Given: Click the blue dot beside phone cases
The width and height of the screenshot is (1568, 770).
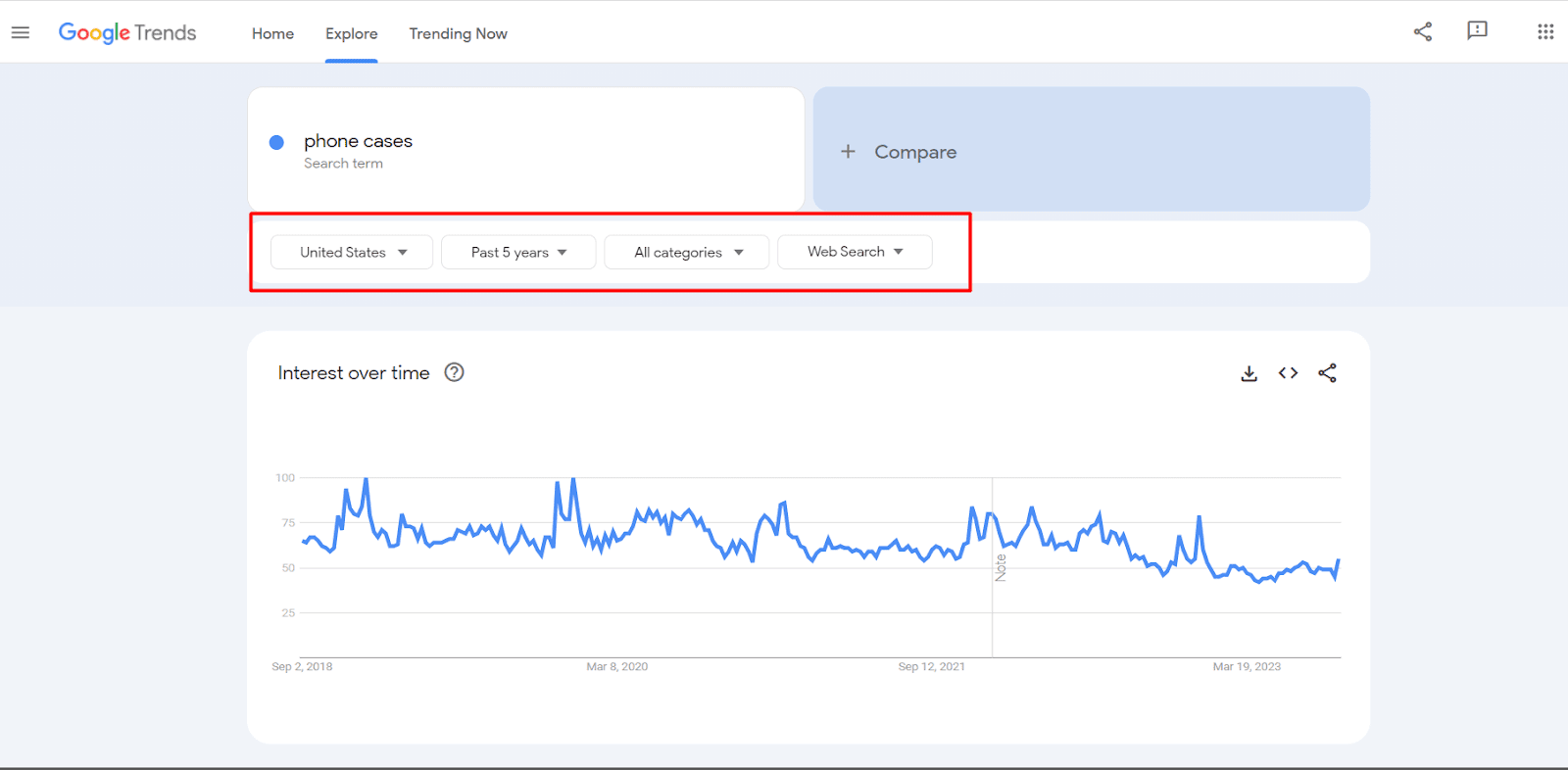Looking at the screenshot, I should (276, 142).
